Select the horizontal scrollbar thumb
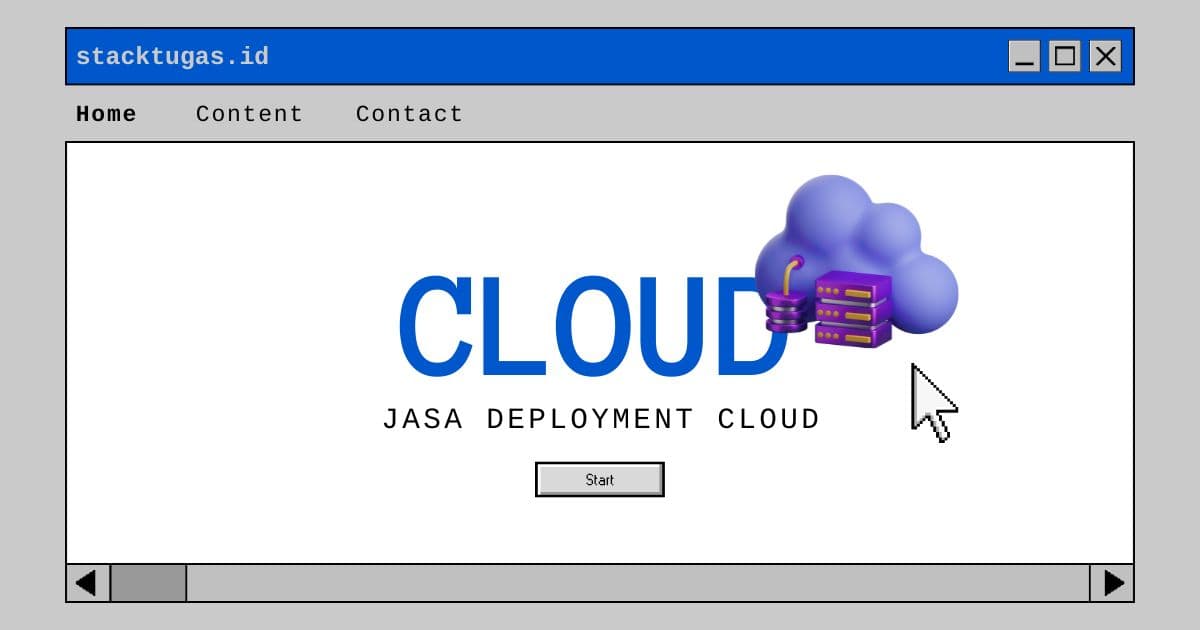The image size is (1200, 630). point(148,583)
